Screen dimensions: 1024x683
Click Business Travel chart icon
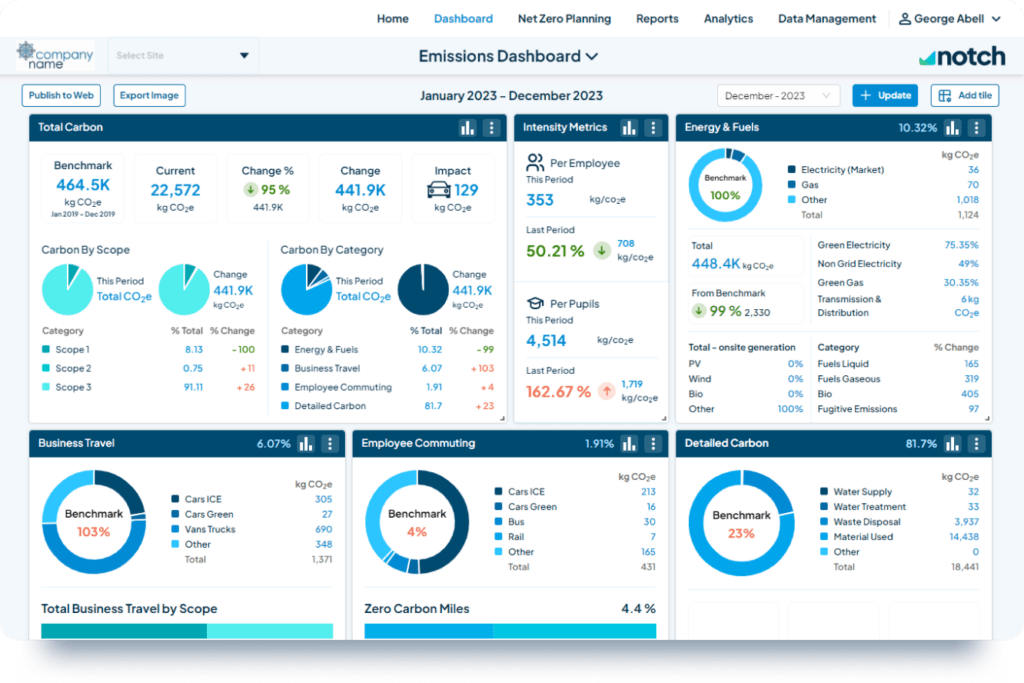click(x=306, y=444)
